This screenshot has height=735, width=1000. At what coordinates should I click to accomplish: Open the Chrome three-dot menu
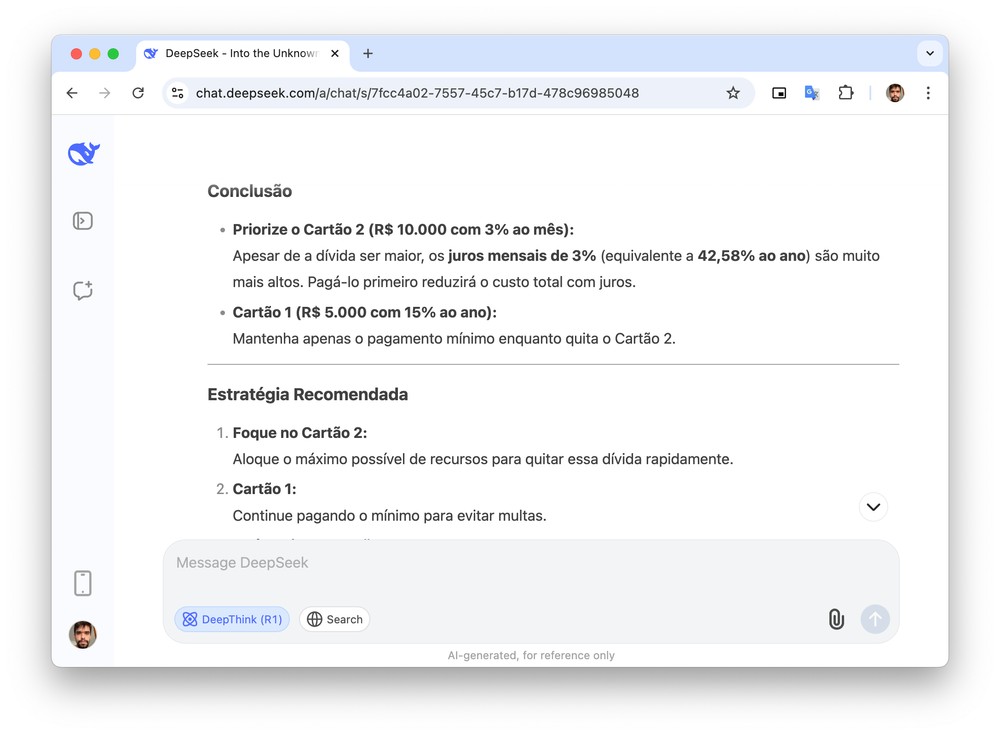[x=928, y=93]
